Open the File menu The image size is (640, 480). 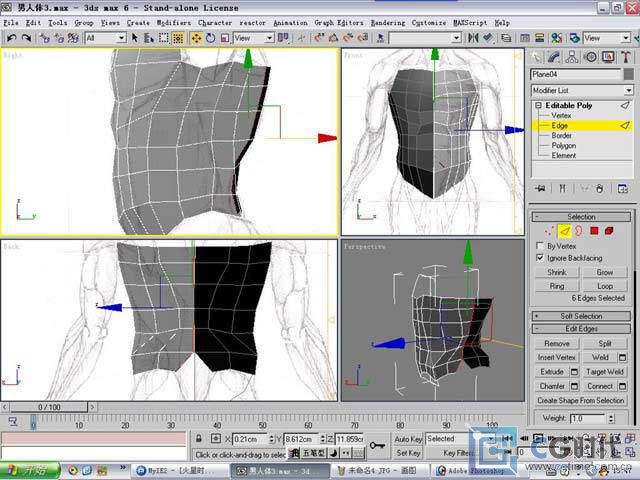coord(11,23)
